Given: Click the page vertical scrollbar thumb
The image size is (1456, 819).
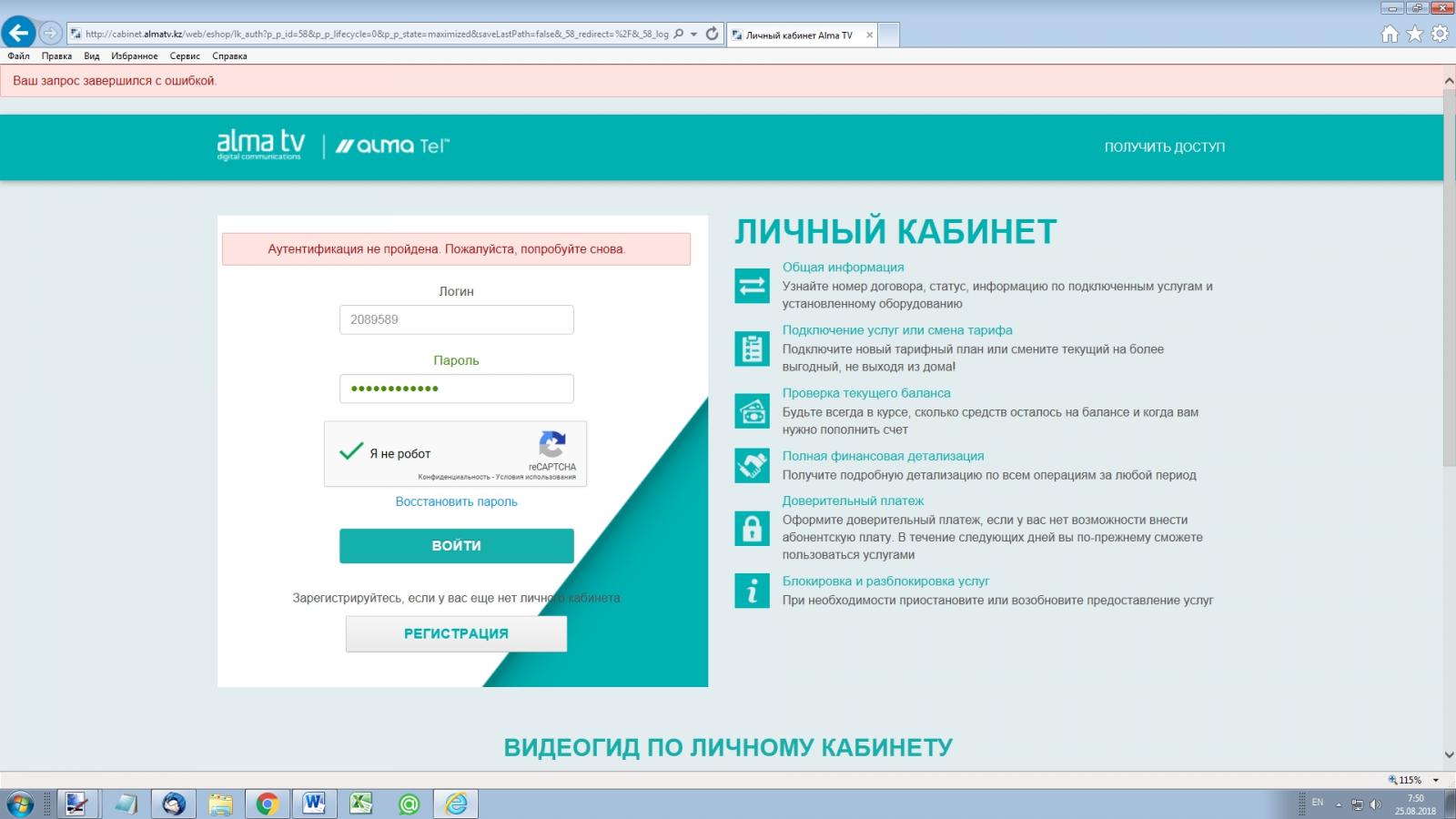Looking at the screenshot, I should 1449,278.
